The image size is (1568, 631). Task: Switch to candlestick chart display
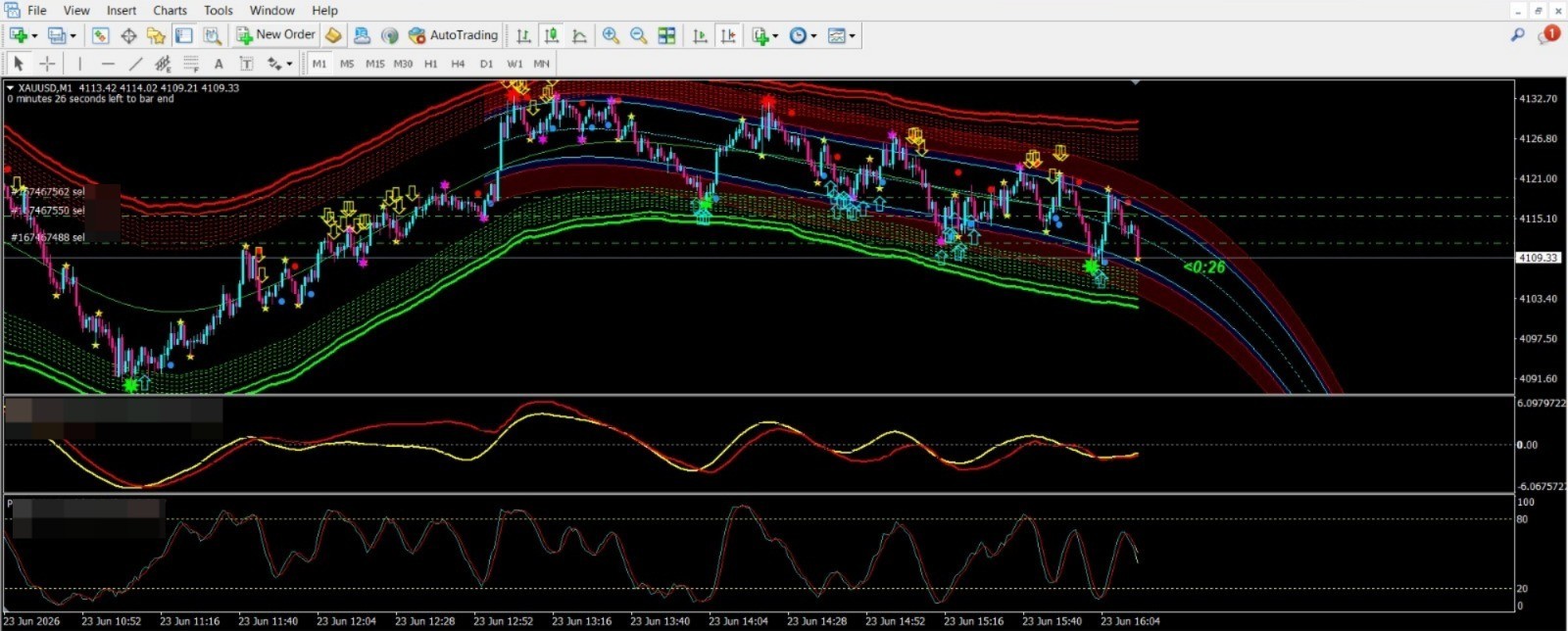point(552,35)
